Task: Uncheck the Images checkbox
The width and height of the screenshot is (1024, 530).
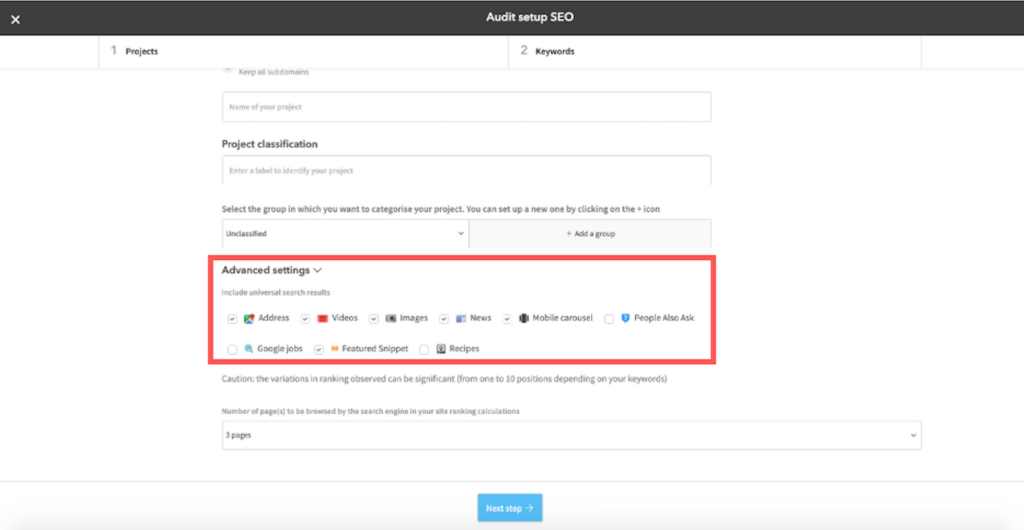Action: [x=374, y=319]
